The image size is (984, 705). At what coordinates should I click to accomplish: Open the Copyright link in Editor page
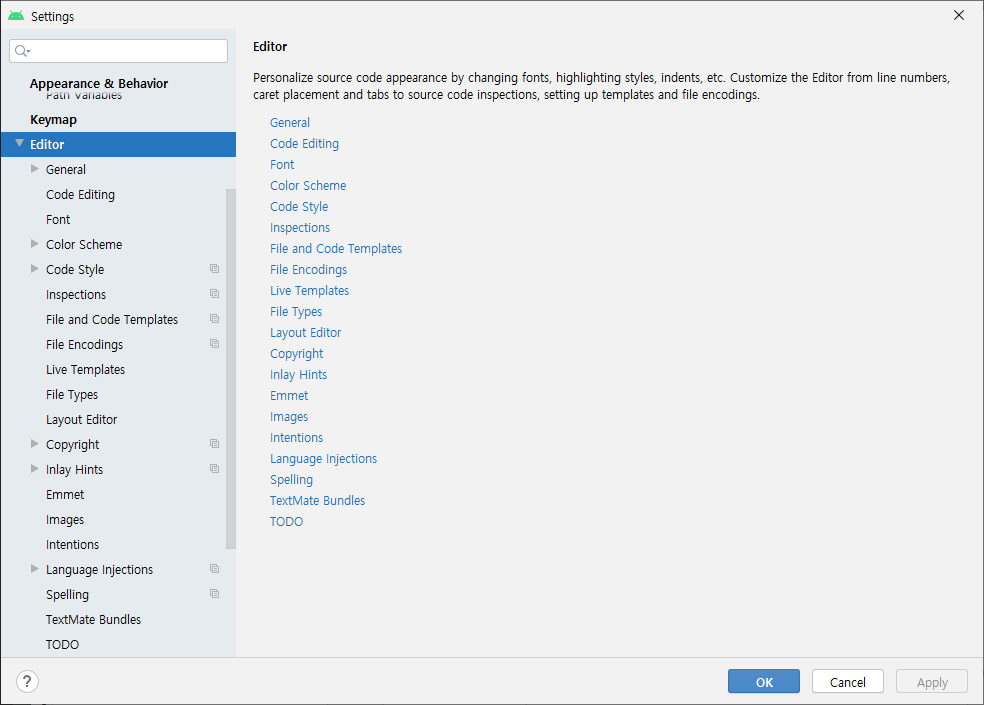tap(297, 354)
